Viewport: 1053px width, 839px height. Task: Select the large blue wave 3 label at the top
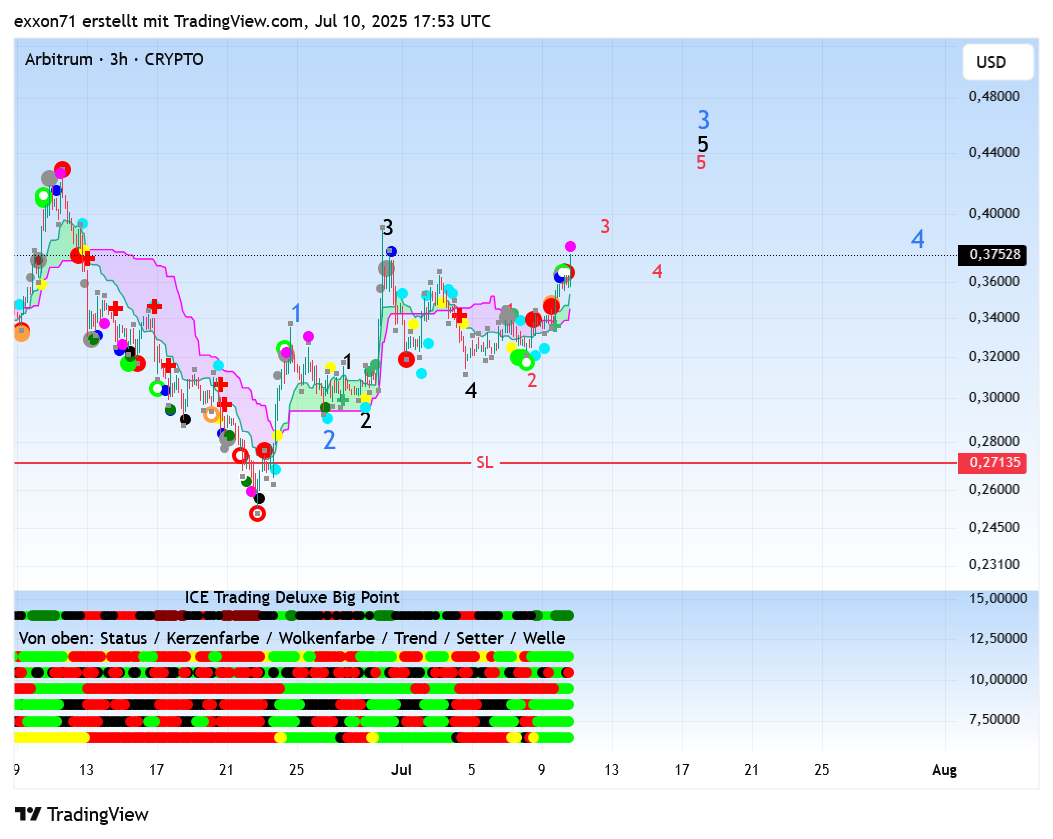[704, 120]
